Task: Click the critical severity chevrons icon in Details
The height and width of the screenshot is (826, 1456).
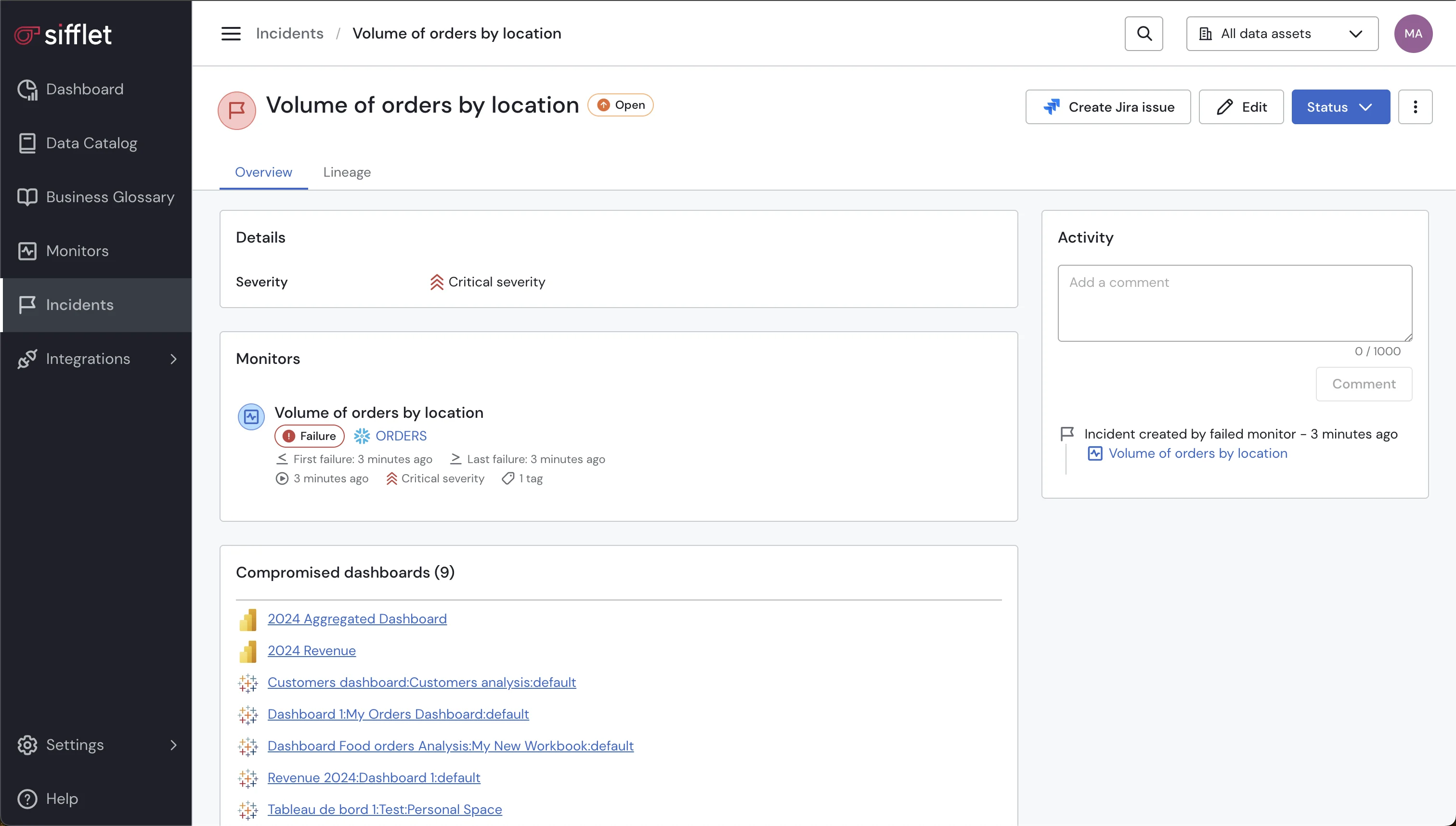Action: pyautogui.click(x=436, y=282)
